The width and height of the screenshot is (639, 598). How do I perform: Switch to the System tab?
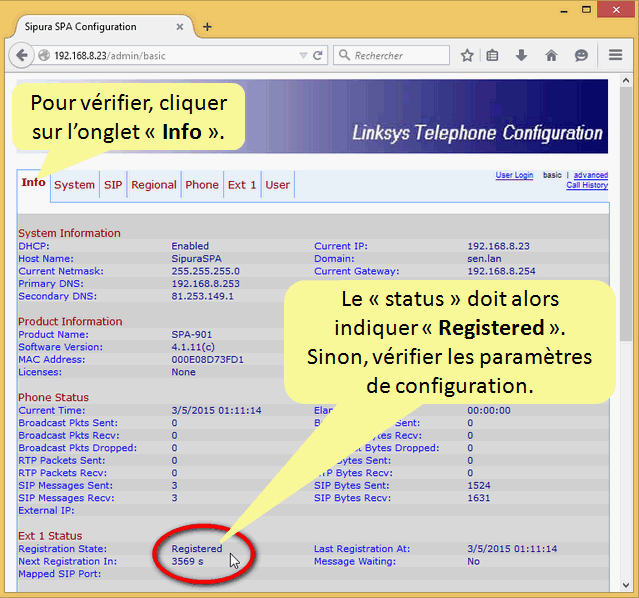[x=75, y=185]
